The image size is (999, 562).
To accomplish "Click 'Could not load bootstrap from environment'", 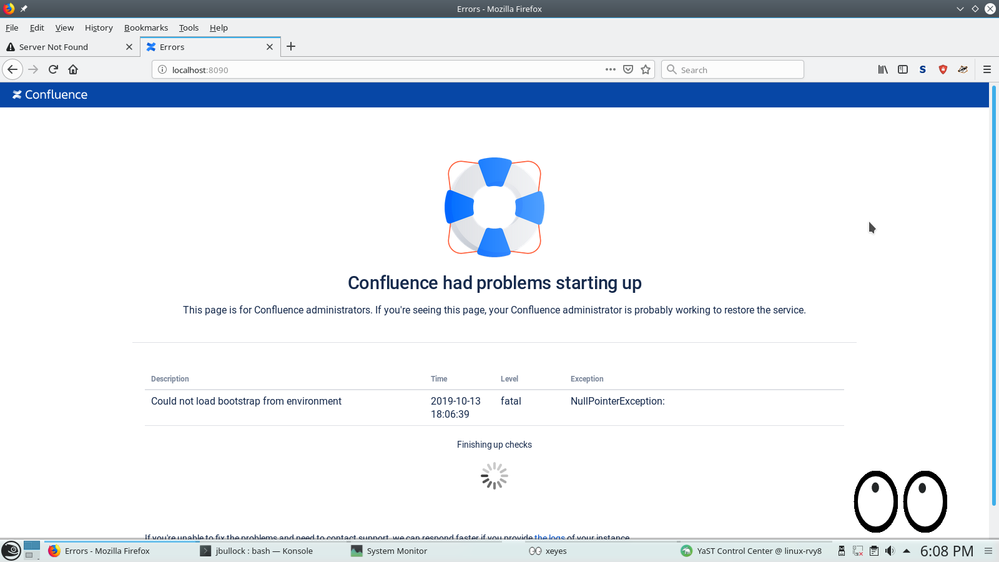I will [x=246, y=401].
